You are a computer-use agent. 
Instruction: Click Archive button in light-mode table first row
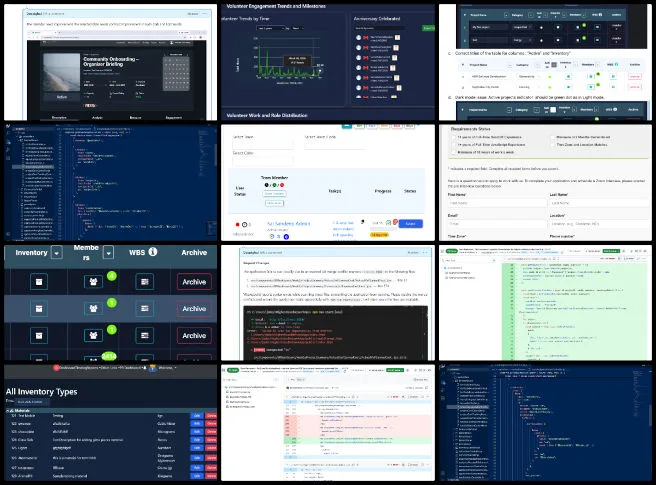pyautogui.click(x=635, y=77)
